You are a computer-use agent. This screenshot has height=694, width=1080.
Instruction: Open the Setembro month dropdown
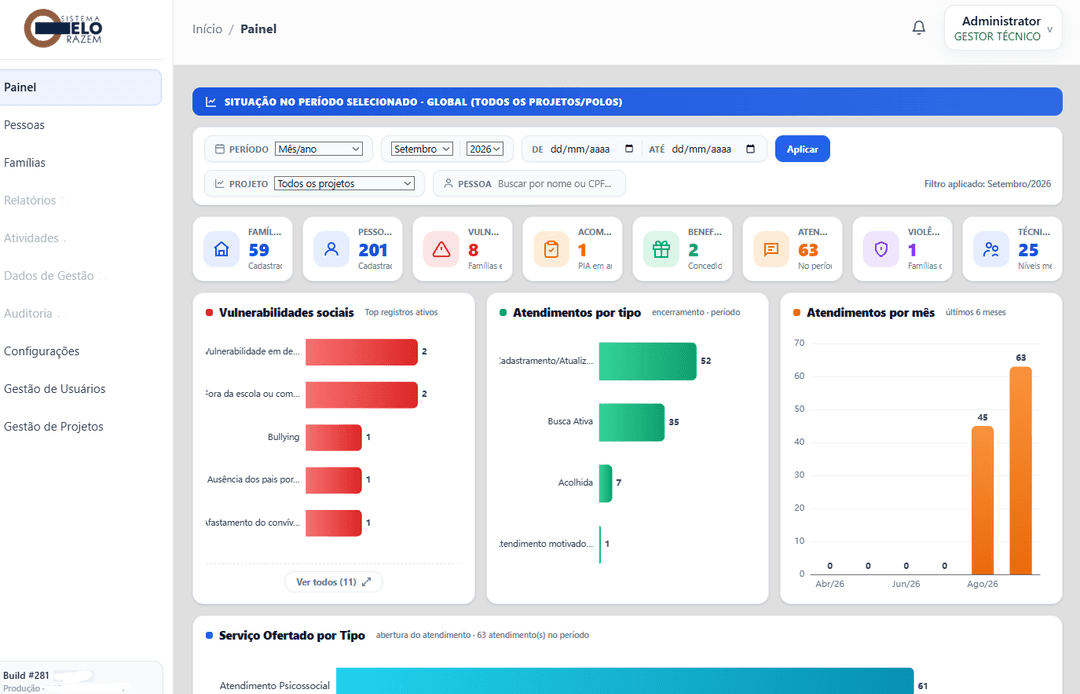click(x=422, y=149)
